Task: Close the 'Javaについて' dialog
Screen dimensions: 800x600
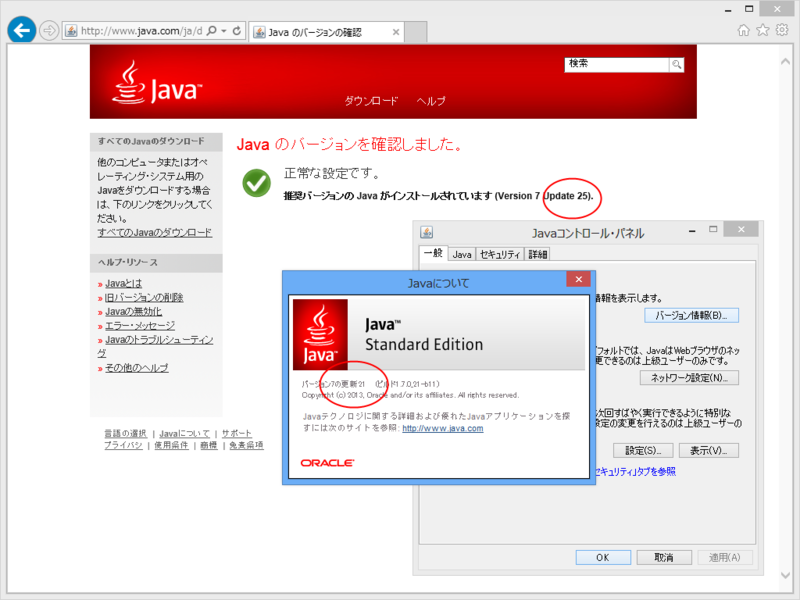Action: [579, 279]
